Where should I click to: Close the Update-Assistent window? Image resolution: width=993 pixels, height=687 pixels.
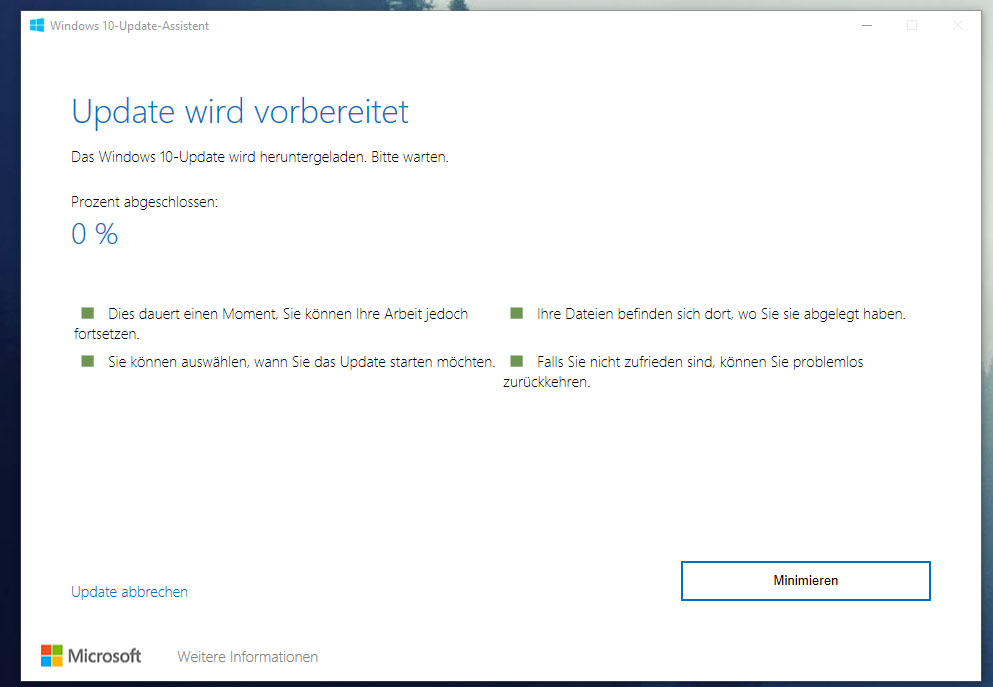[x=958, y=25]
